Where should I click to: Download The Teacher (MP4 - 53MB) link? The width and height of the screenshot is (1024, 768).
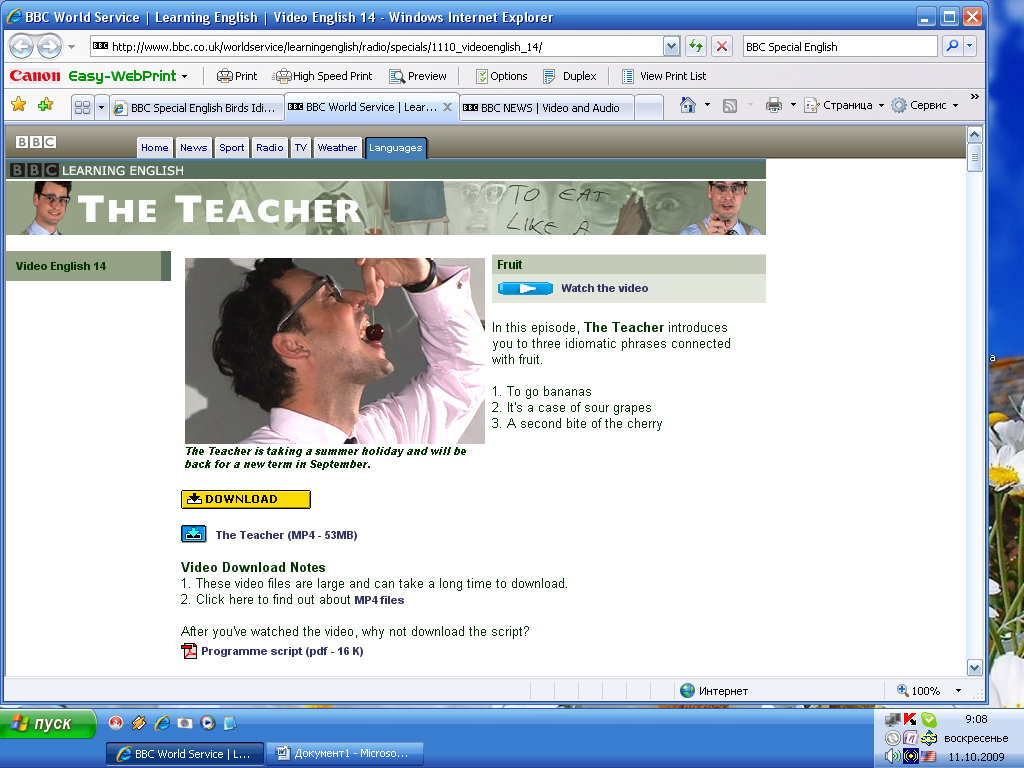click(x=286, y=535)
